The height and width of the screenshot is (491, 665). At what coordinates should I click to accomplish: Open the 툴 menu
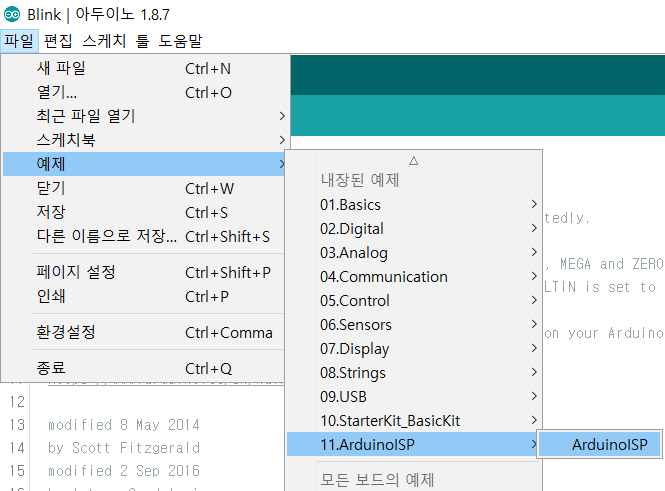(x=142, y=41)
